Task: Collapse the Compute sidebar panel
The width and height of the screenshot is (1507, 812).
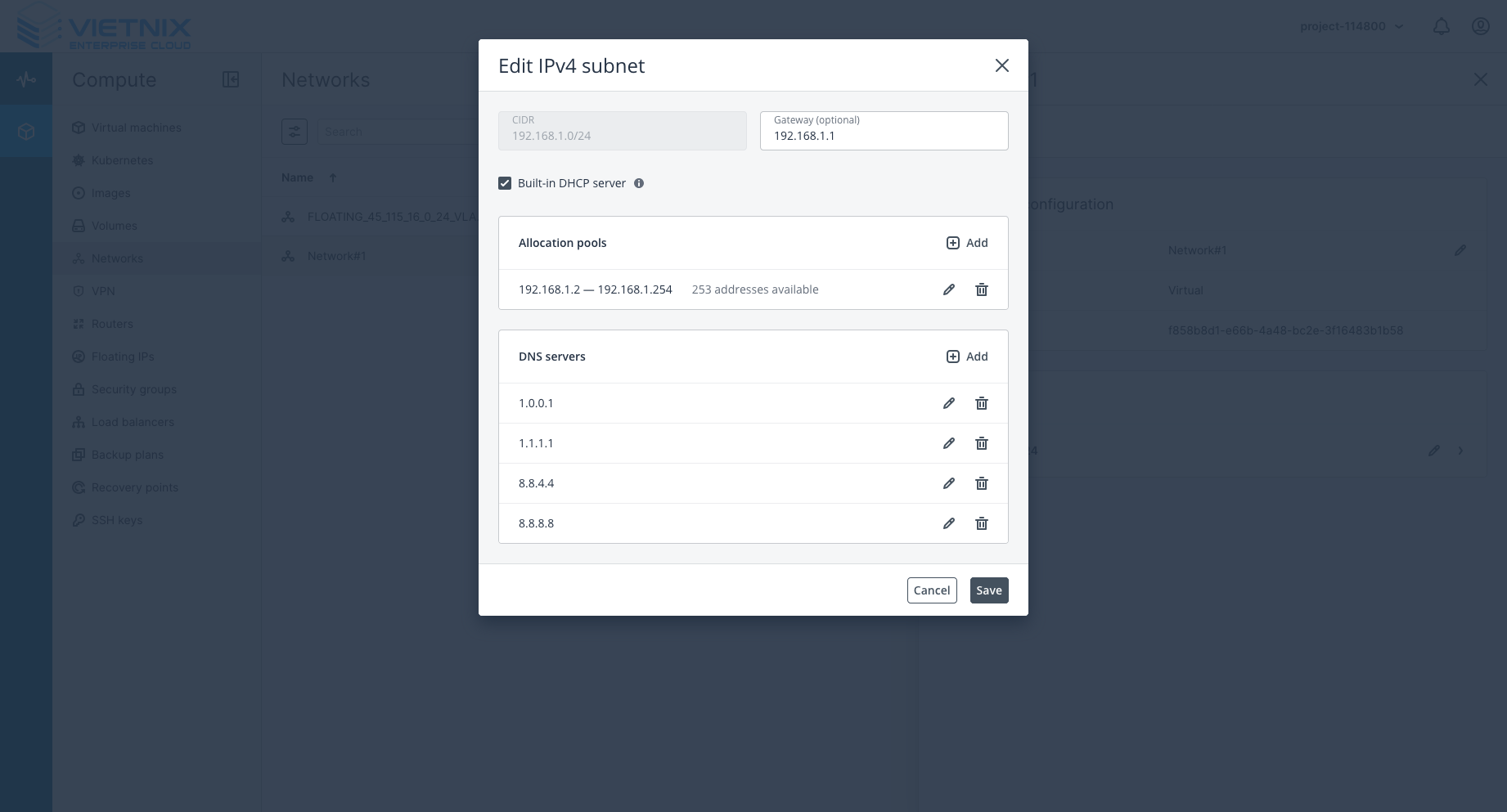Action: [x=232, y=79]
